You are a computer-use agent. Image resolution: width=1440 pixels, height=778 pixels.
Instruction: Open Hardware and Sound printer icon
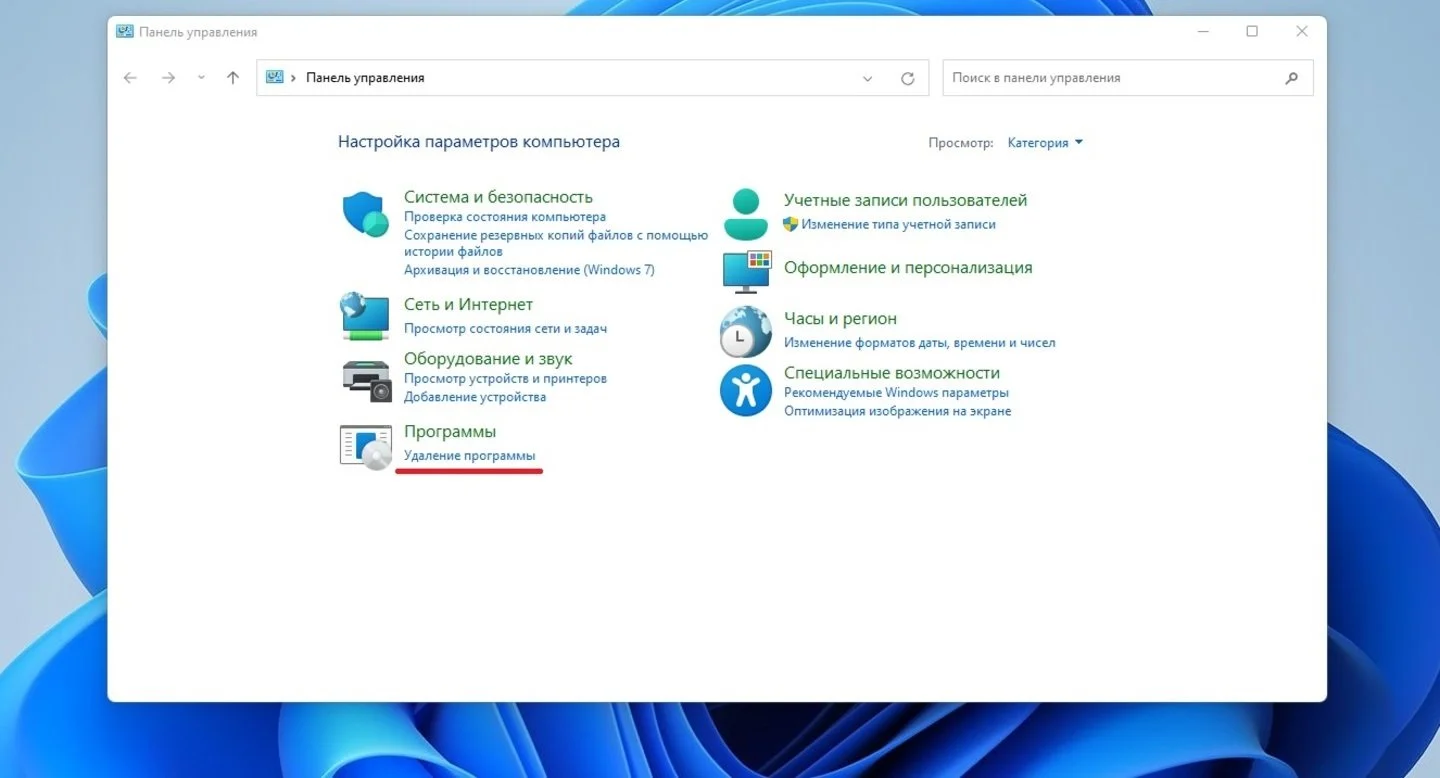(366, 380)
